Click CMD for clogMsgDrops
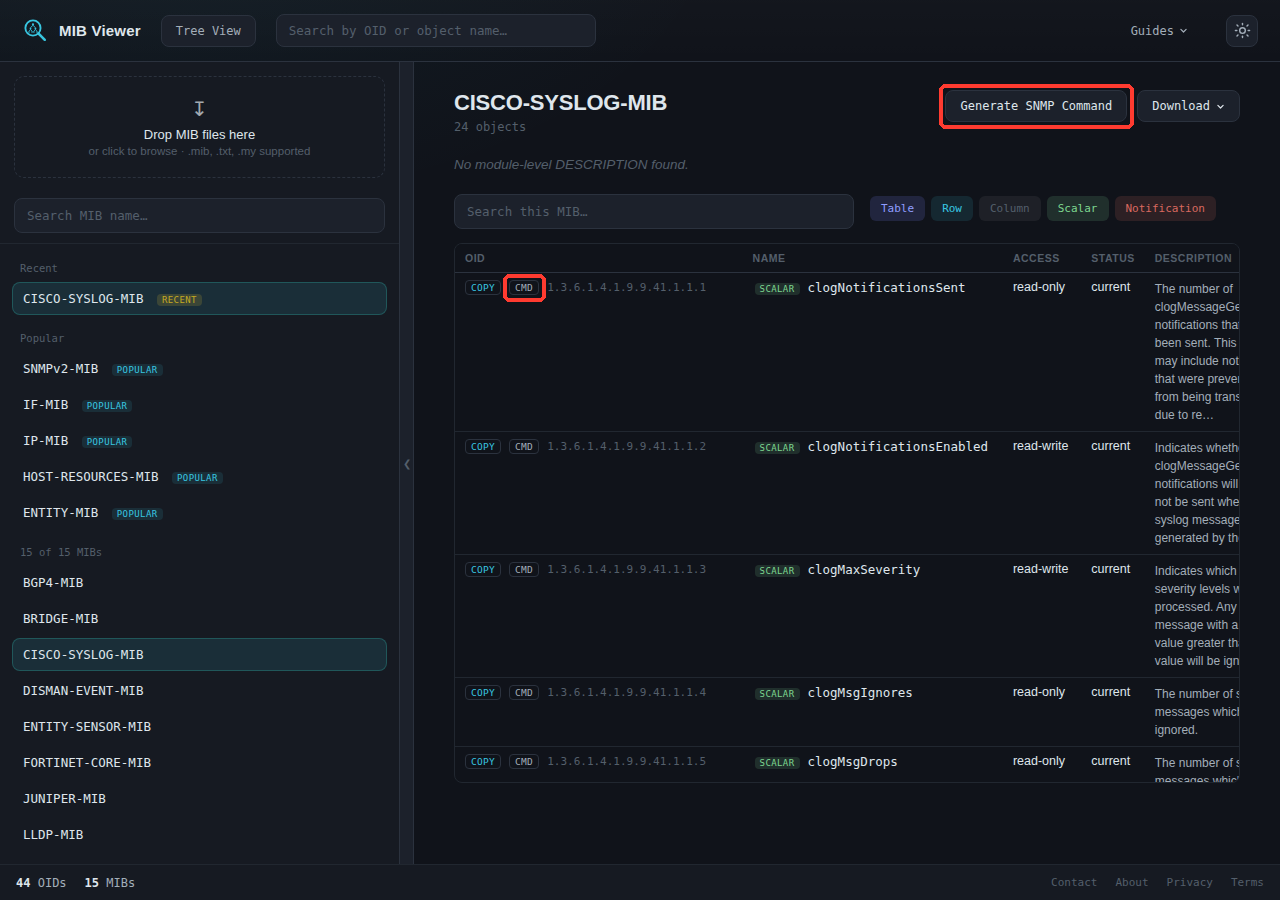1280x900 pixels. (x=524, y=762)
